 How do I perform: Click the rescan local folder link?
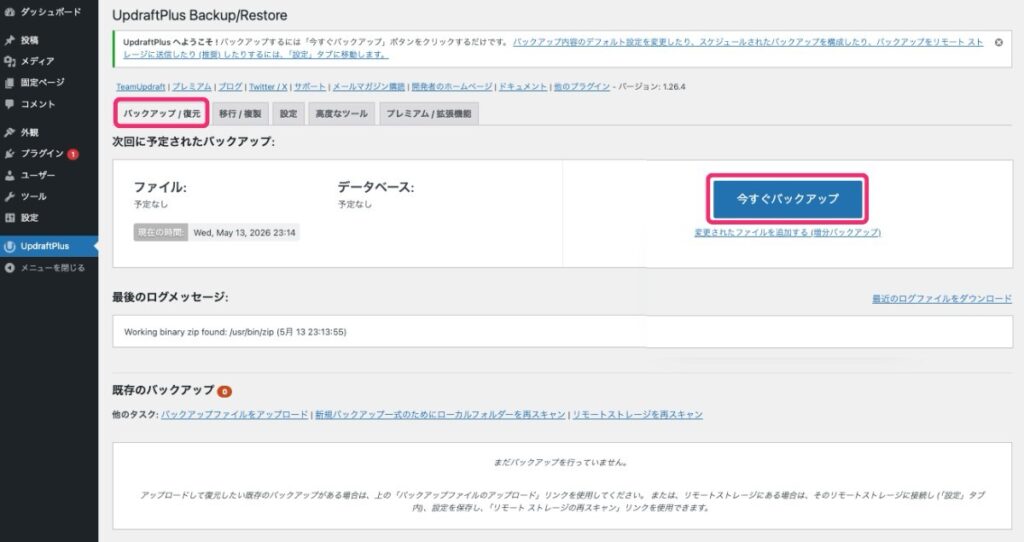click(x=440, y=415)
